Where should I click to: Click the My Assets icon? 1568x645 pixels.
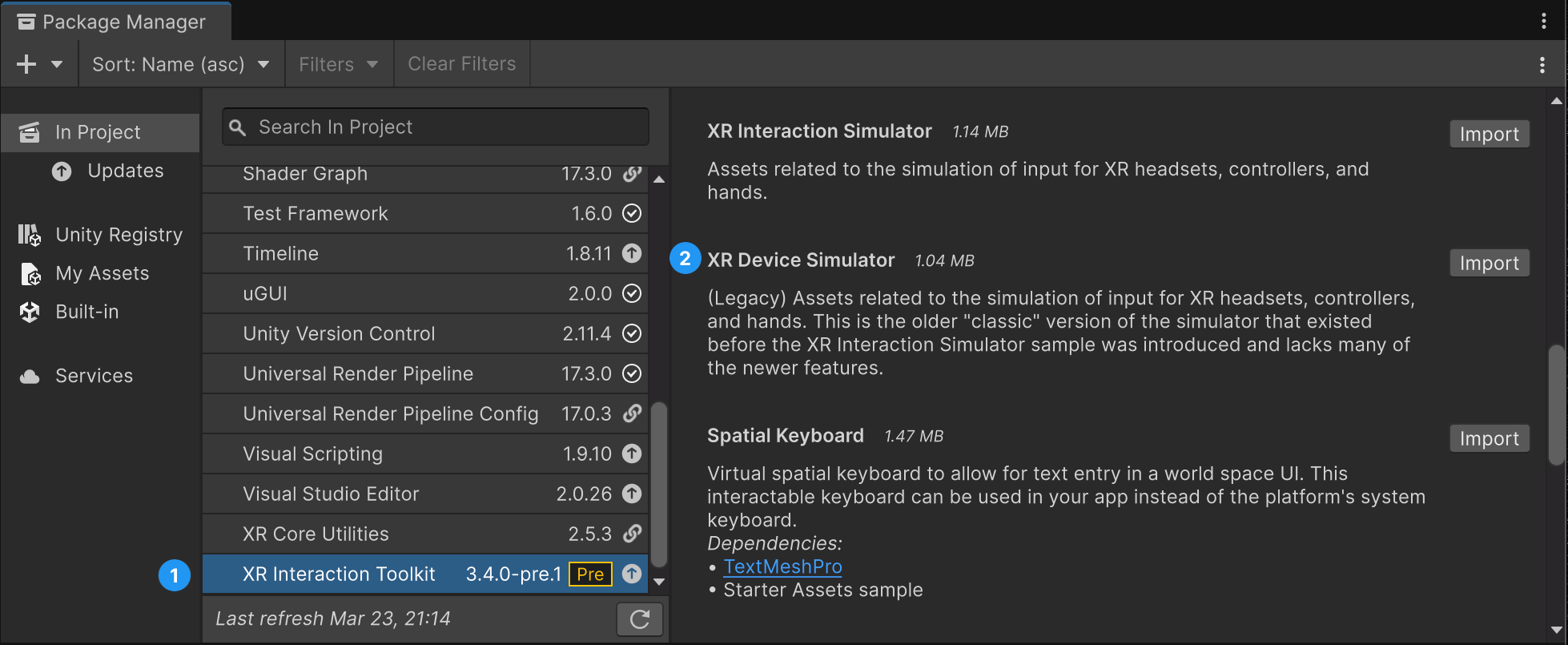coord(30,274)
